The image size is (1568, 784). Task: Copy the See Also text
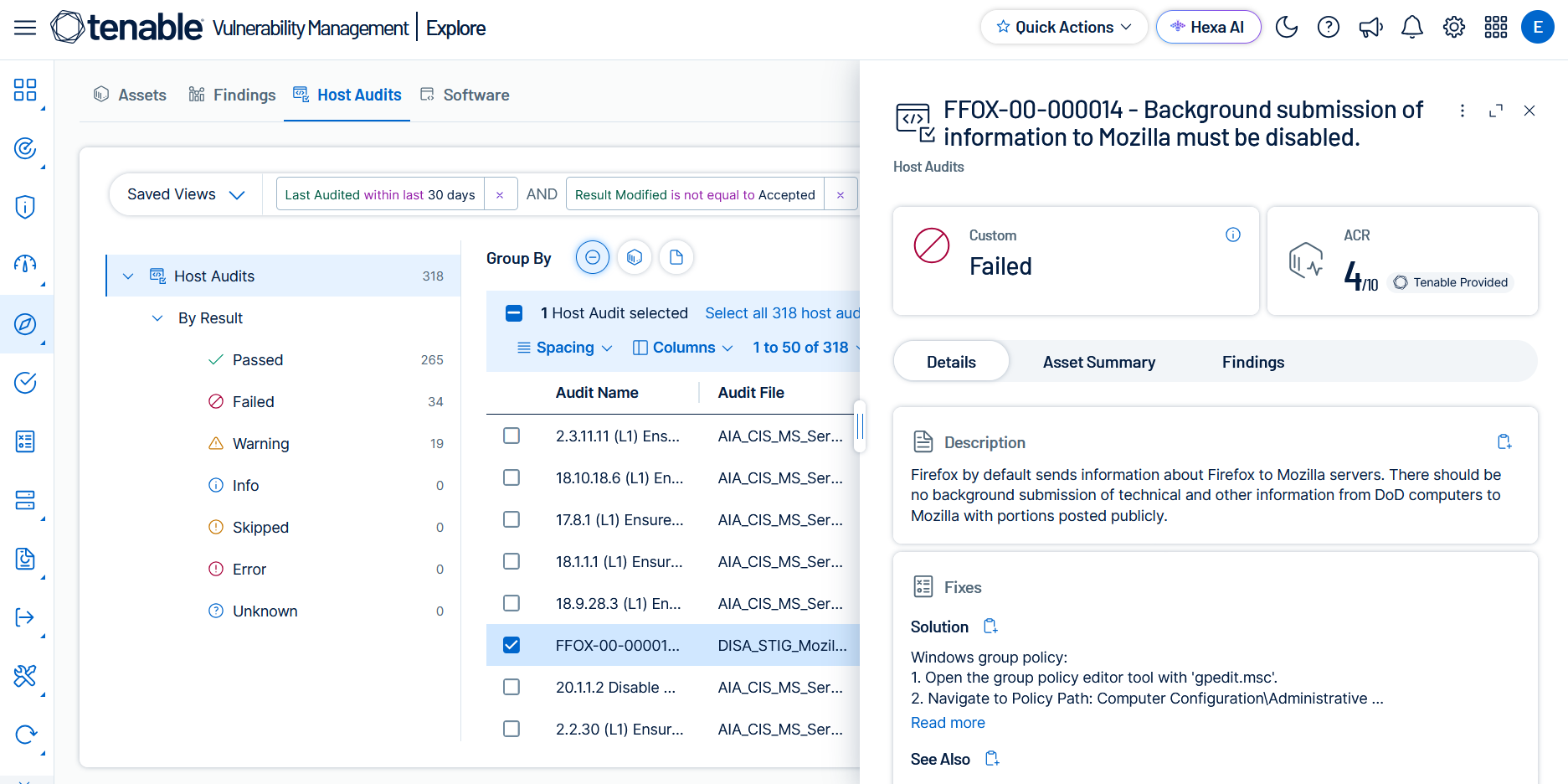click(x=992, y=759)
